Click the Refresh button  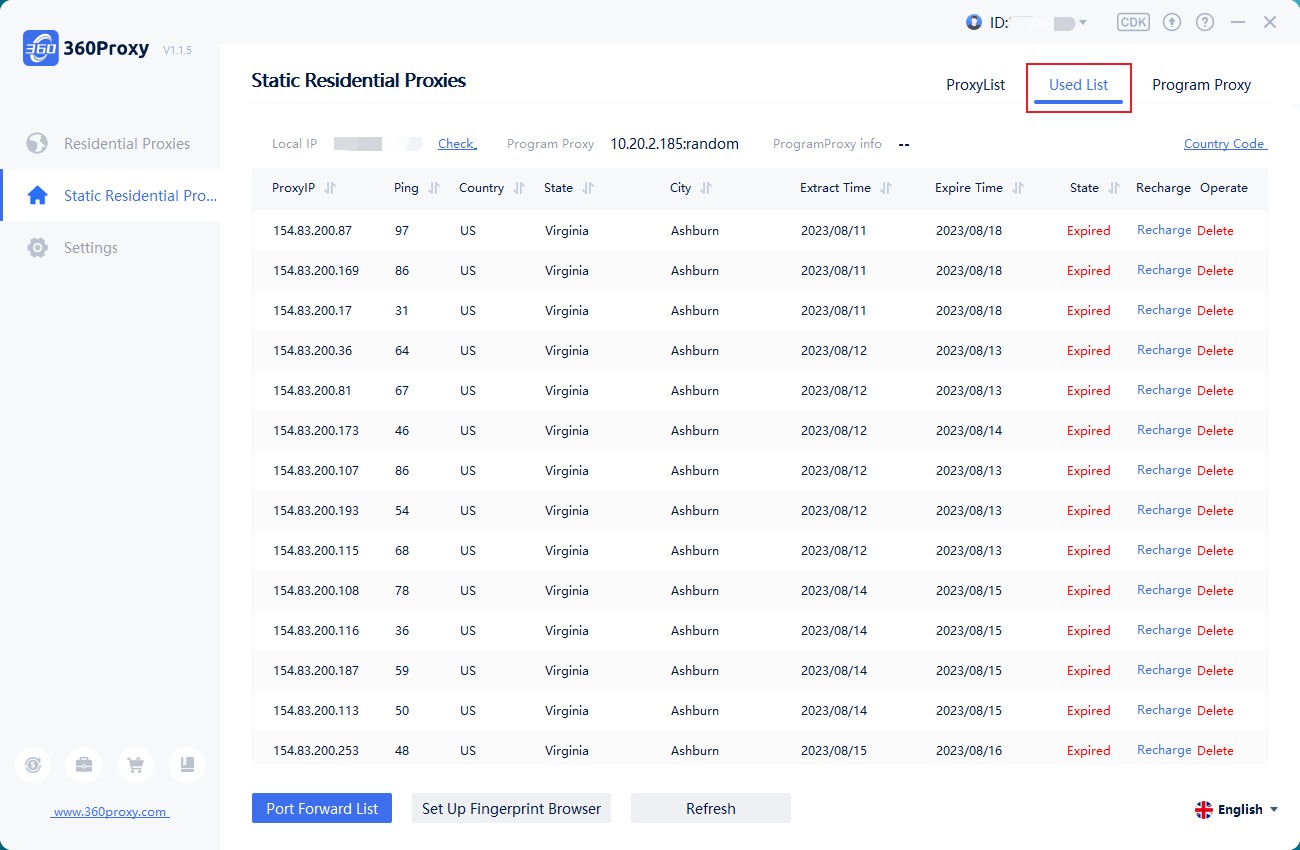point(711,808)
